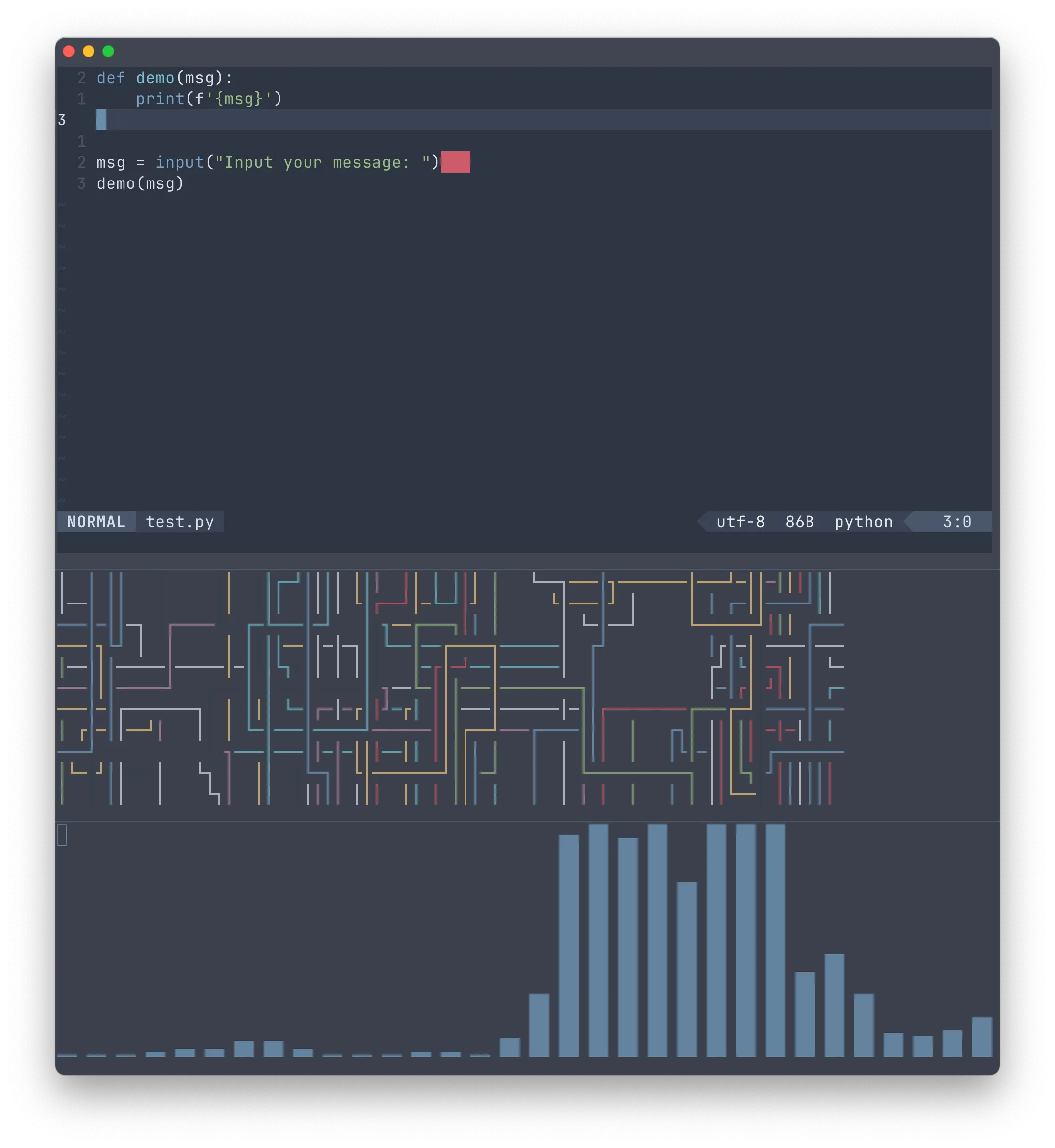Place cursor on 'def demo(msg):' line

pyautogui.click(x=165, y=78)
